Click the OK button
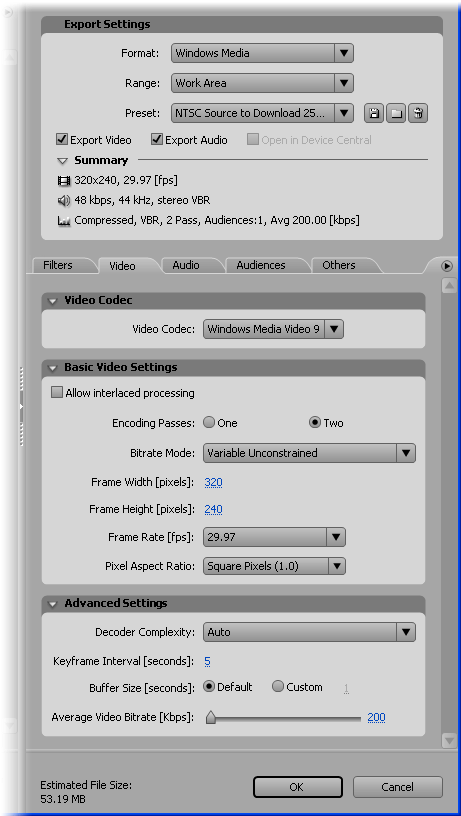This screenshot has height=816, width=461. (x=298, y=787)
